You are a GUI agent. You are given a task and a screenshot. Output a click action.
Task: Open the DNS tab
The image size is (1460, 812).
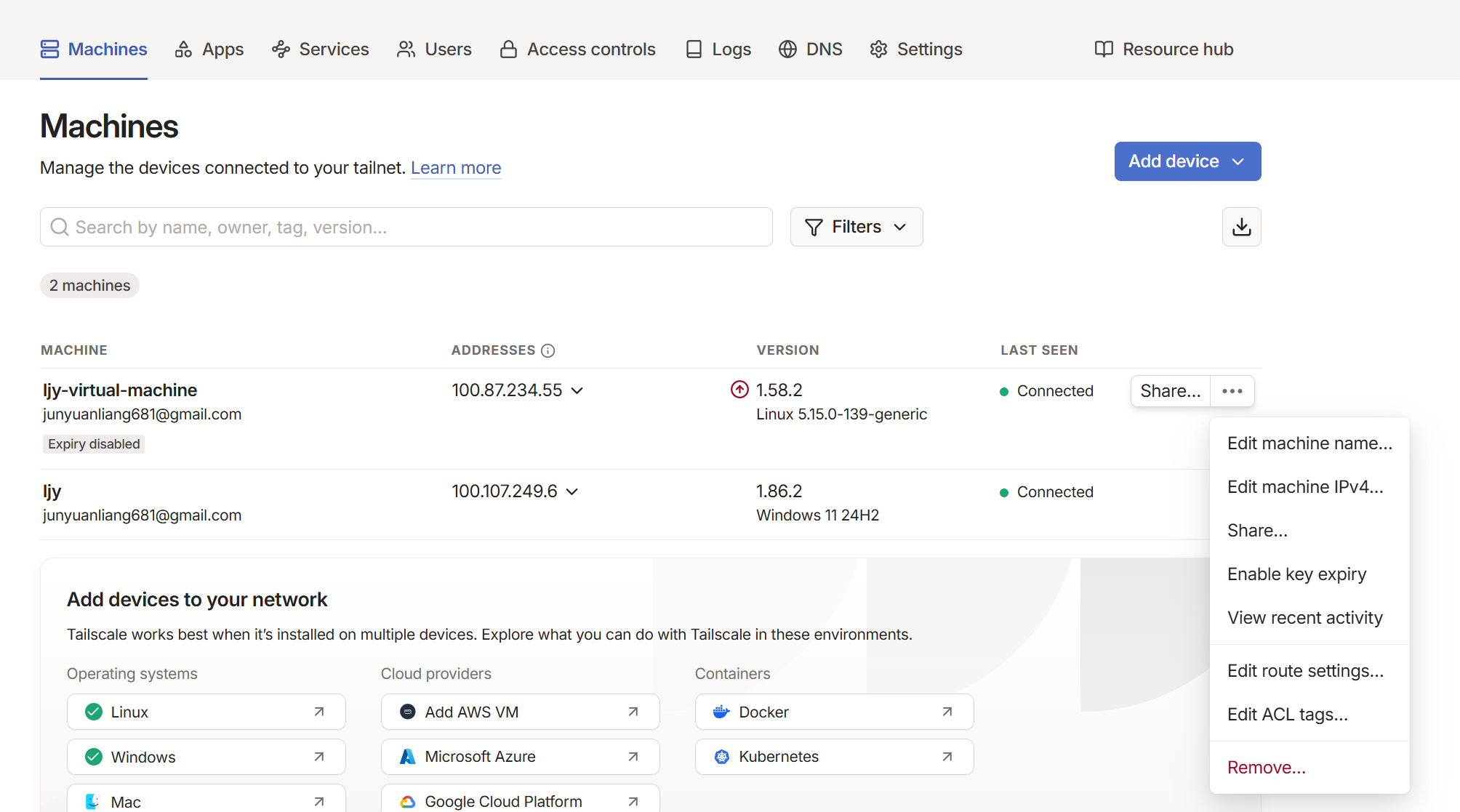811,49
